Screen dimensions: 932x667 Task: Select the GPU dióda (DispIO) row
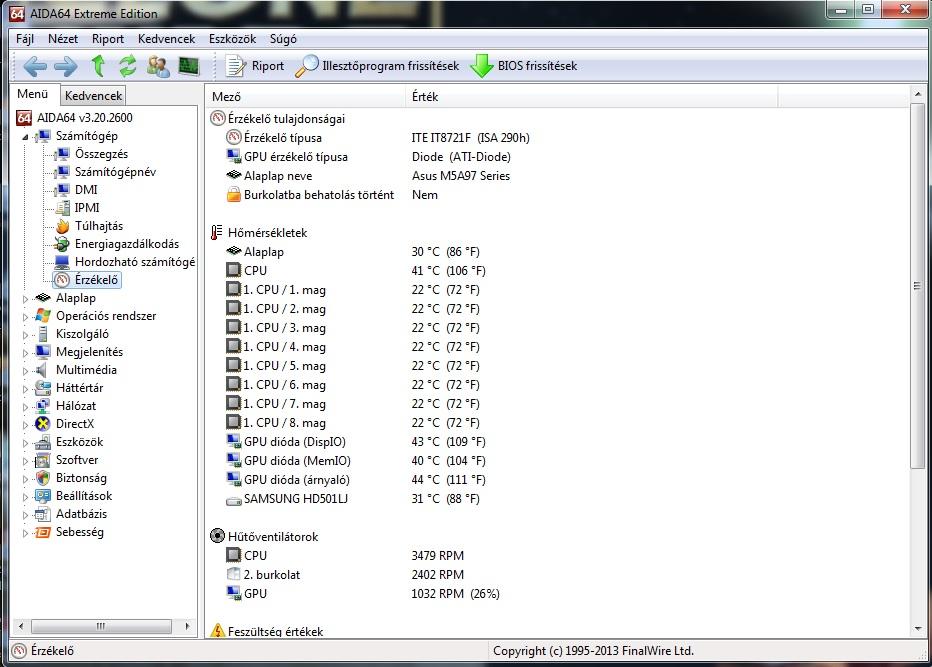[x=355, y=442]
